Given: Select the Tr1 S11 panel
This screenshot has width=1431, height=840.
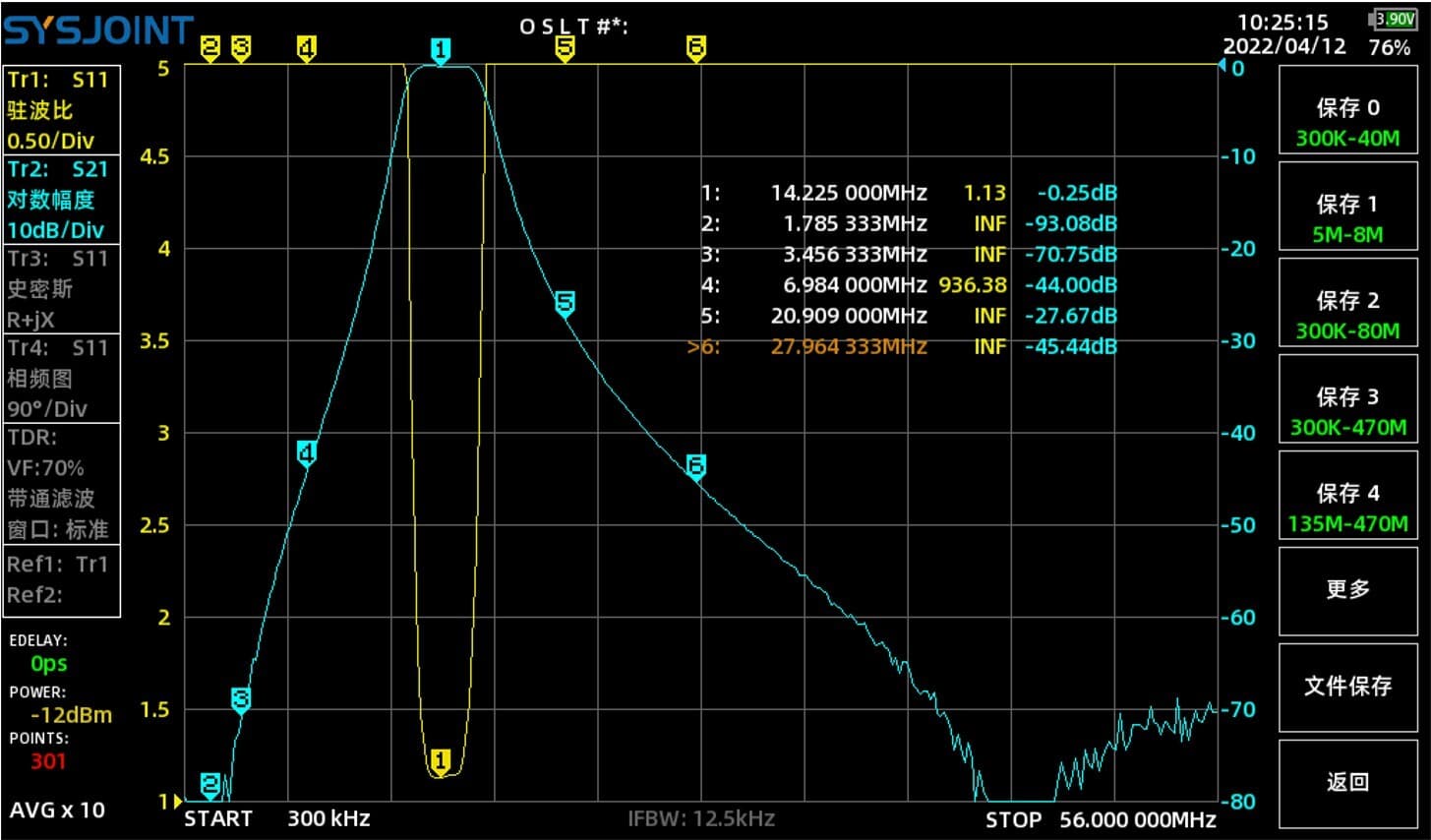Looking at the screenshot, I should pyautogui.click(x=61, y=110).
